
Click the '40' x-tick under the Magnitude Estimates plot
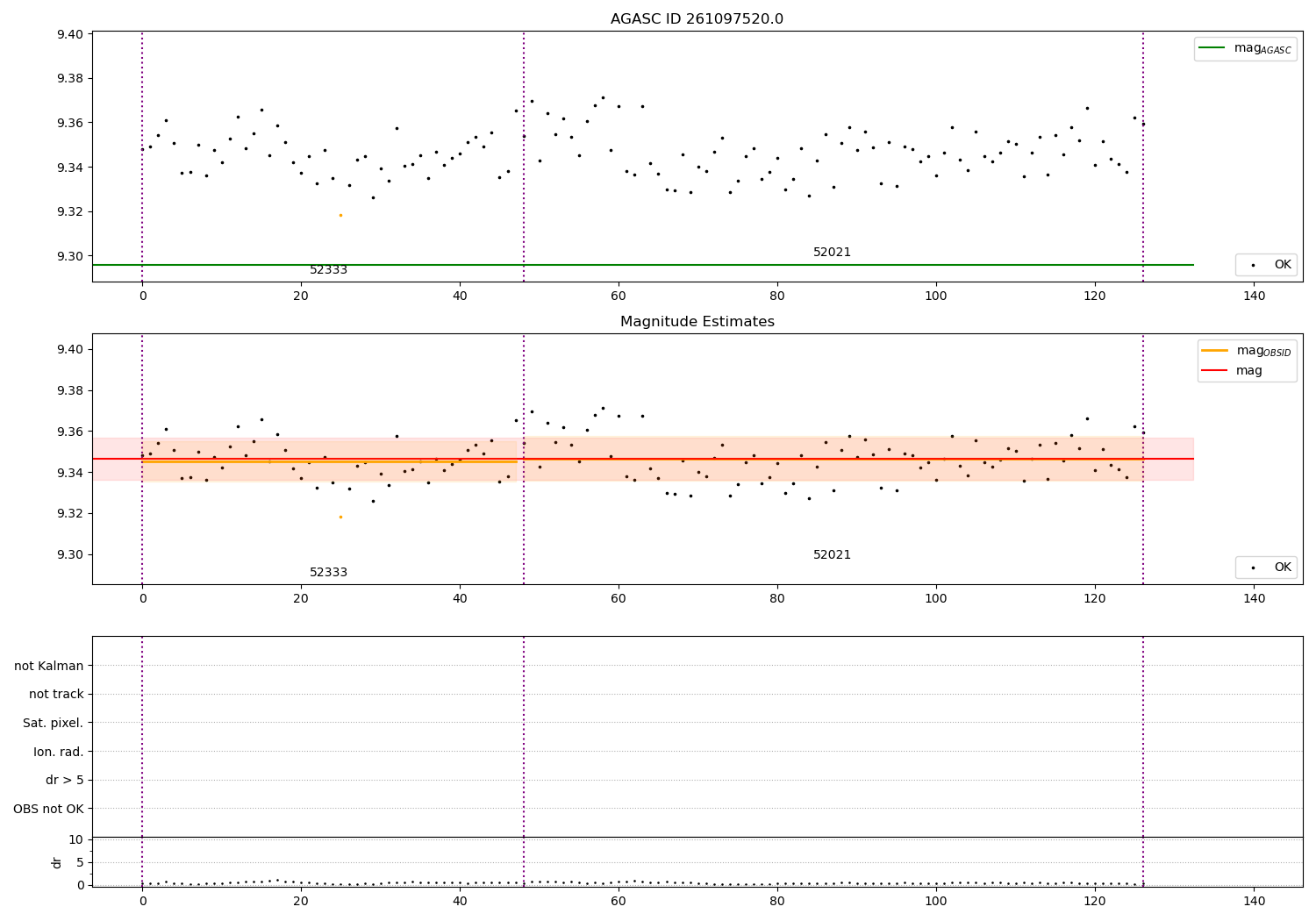pyautogui.click(x=460, y=599)
